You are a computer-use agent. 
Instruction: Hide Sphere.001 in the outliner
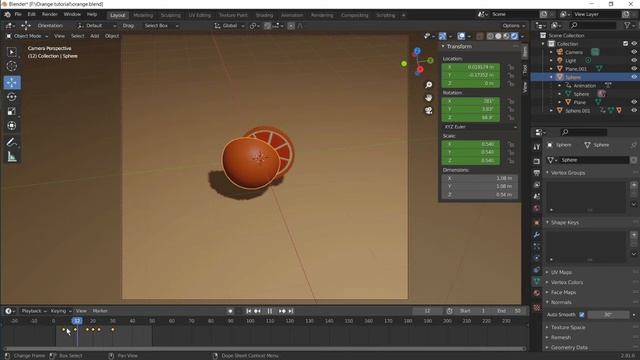[634, 111]
